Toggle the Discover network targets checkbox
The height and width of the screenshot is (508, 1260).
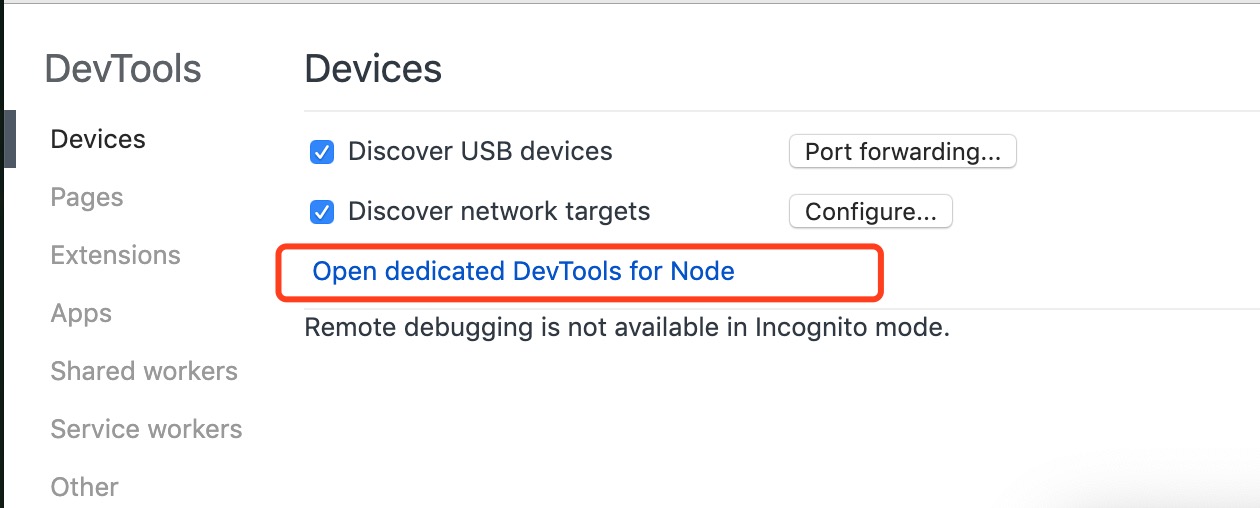[322, 212]
